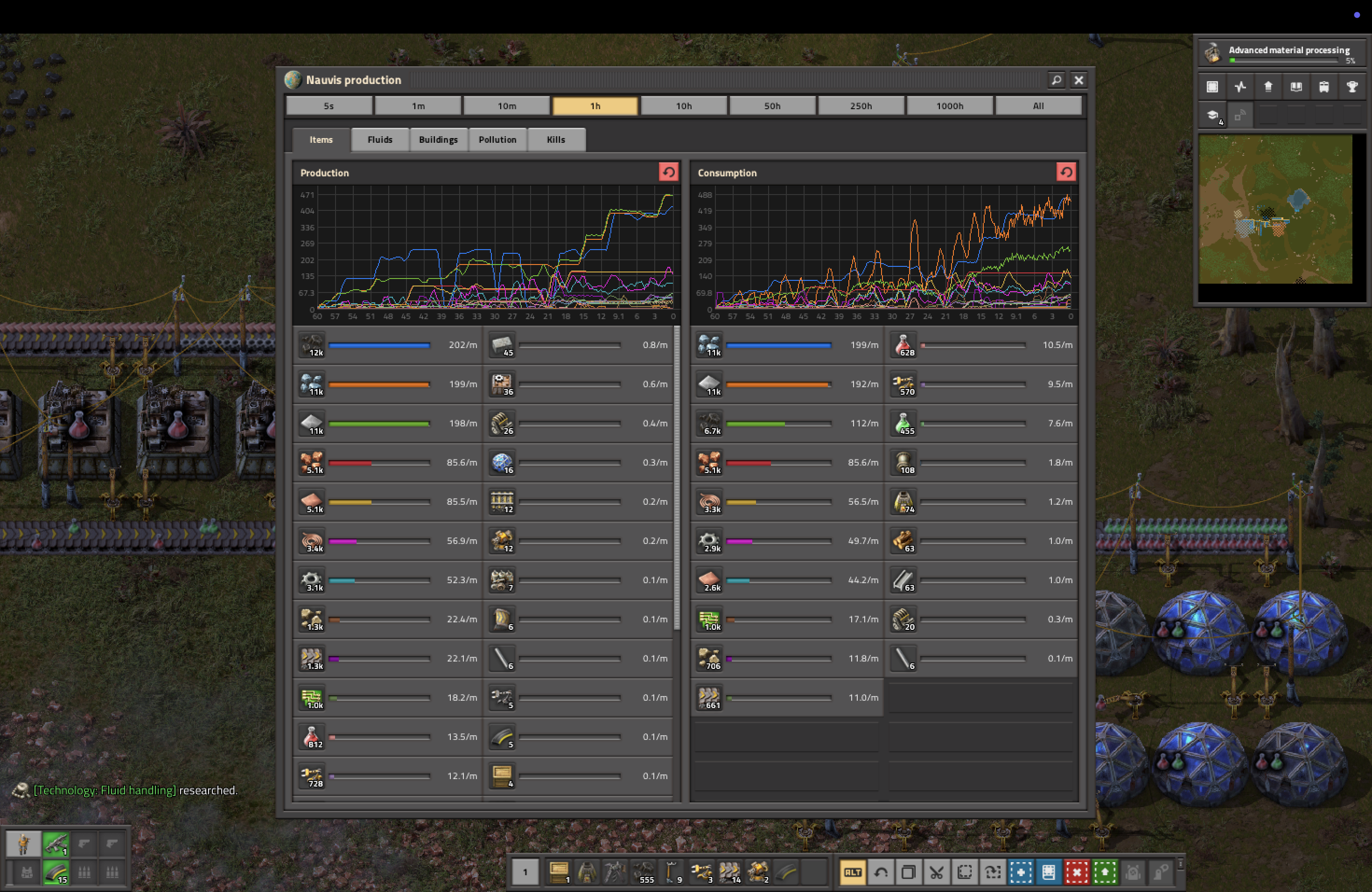This screenshot has width=1372, height=892.
Task: Toggle the iron plate 192/m consumption row
Action: tap(787, 384)
